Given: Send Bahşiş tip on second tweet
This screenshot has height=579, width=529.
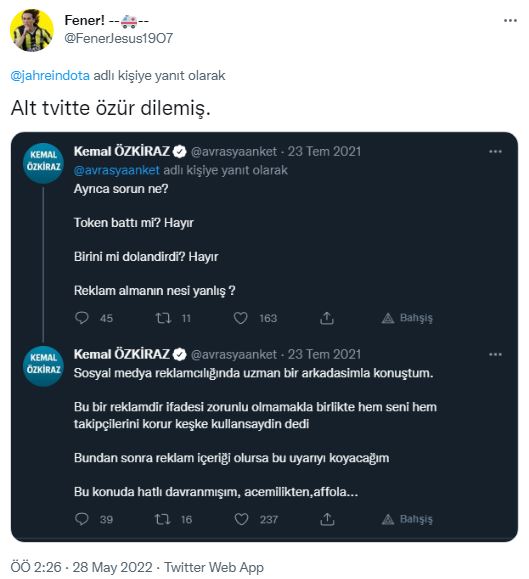Looking at the screenshot, I should click(x=407, y=519).
